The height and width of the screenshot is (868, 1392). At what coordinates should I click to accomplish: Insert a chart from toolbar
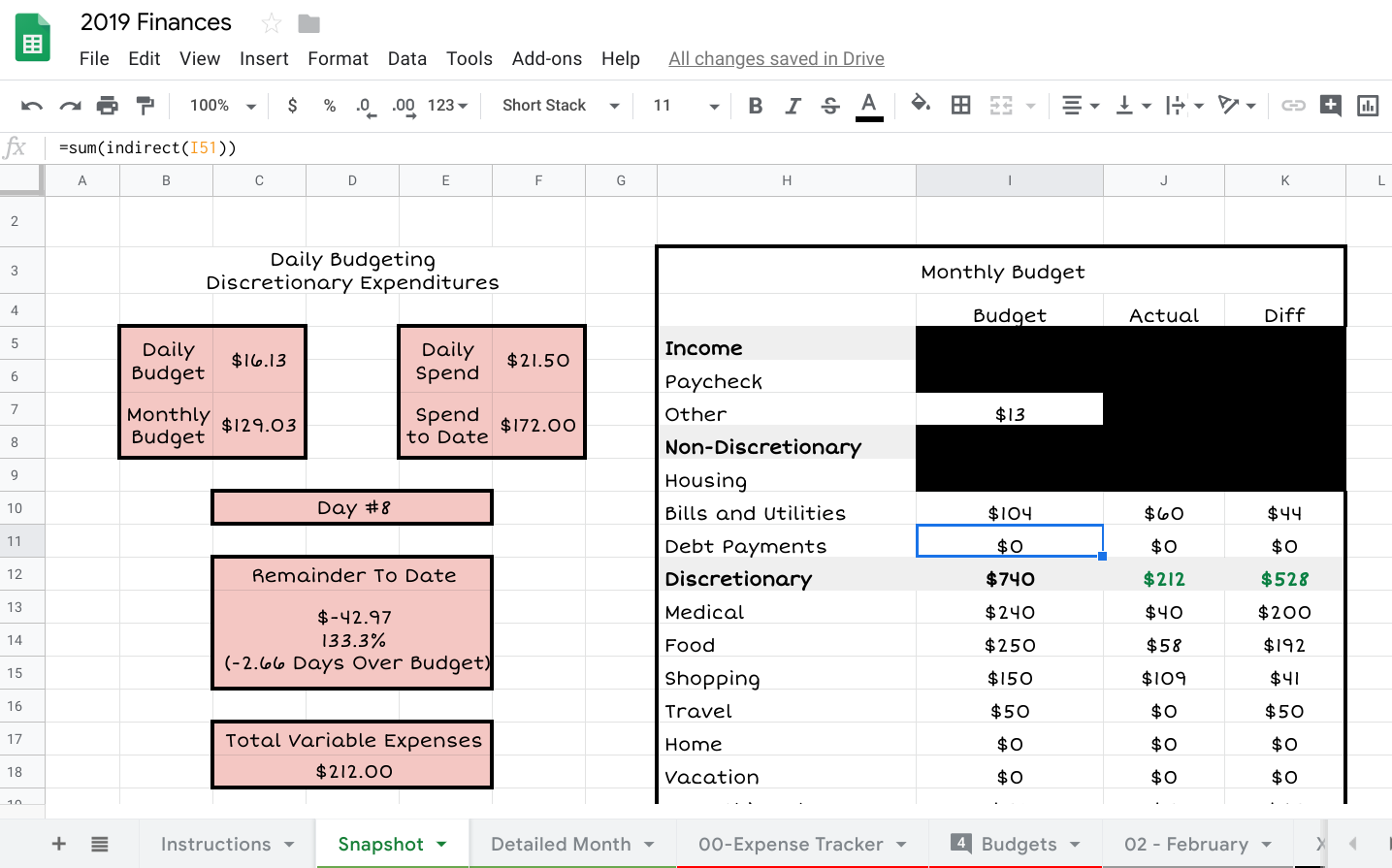tap(1368, 106)
